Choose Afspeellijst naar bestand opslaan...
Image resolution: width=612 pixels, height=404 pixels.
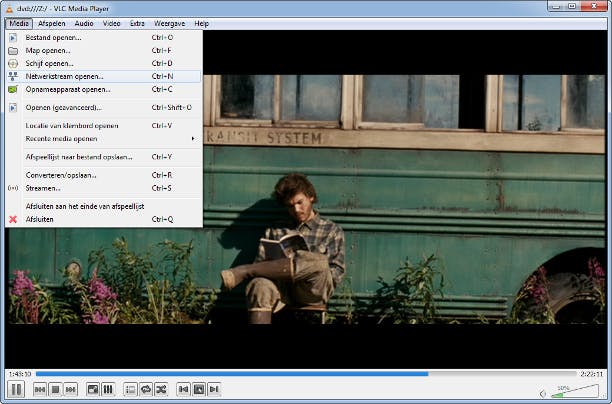(104, 157)
